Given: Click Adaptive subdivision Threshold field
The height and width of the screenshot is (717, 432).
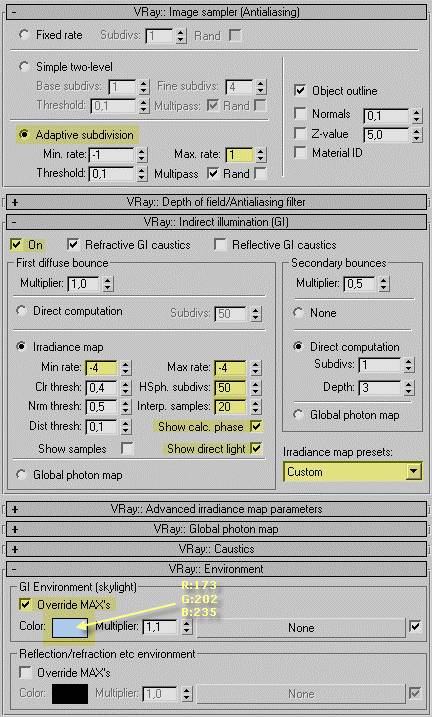Looking at the screenshot, I should [112, 174].
